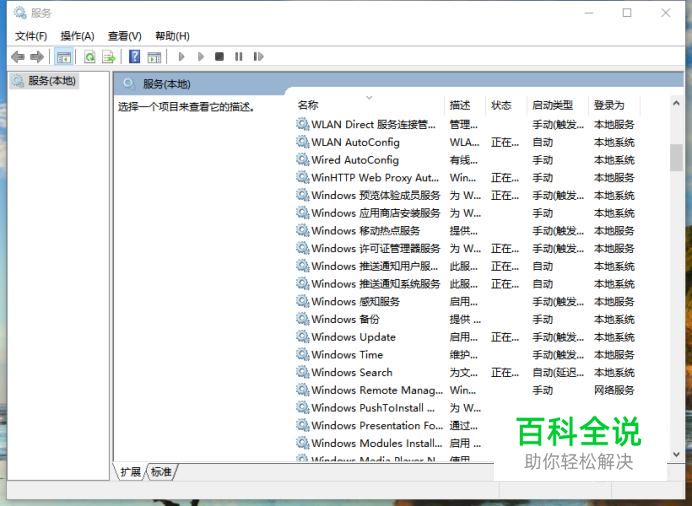
Task: Select Windows Remote Manag... service
Action: click(466, 390)
